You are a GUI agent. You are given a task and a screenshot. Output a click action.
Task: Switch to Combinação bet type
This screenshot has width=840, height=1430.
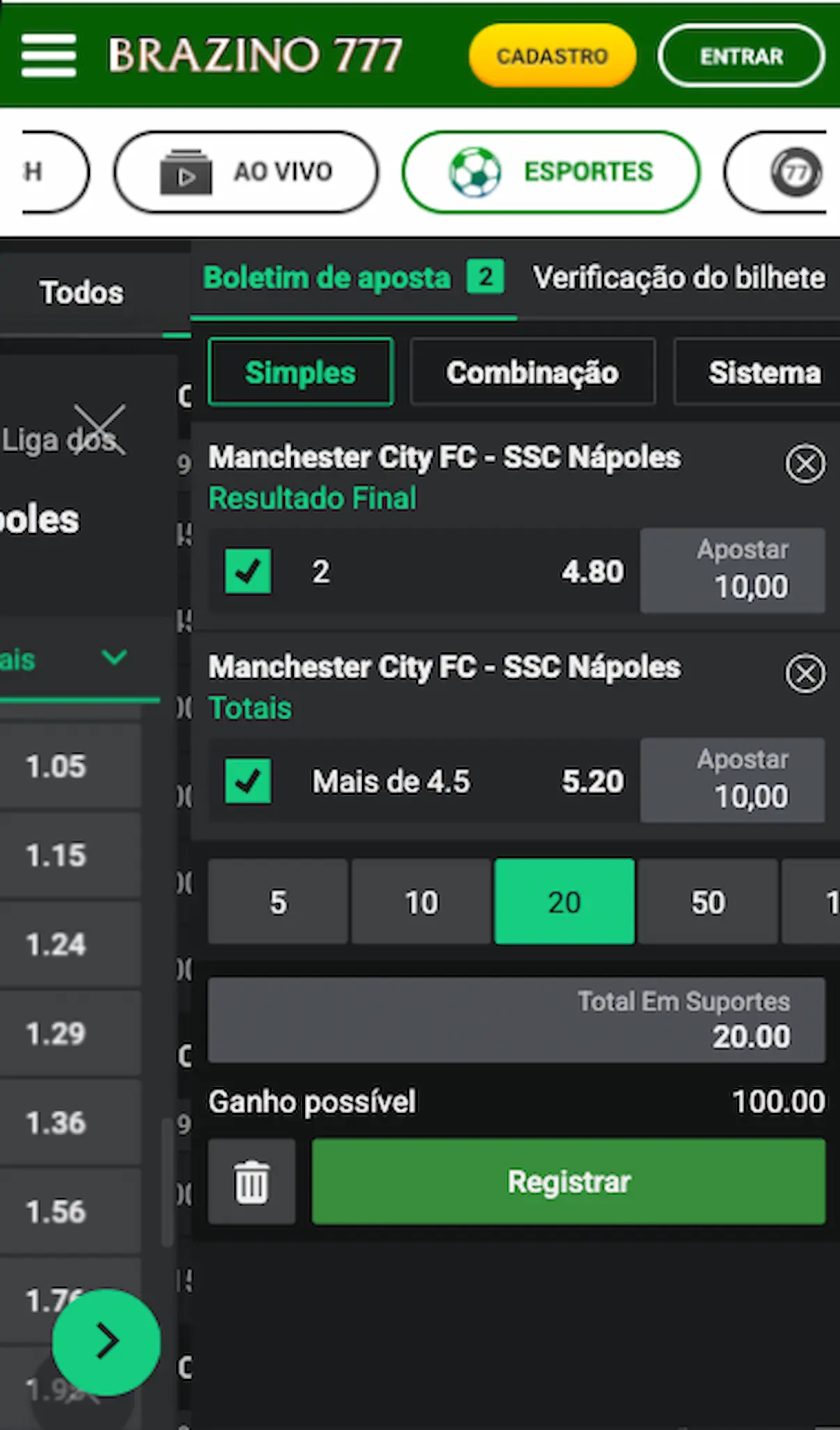pos(533,372)
